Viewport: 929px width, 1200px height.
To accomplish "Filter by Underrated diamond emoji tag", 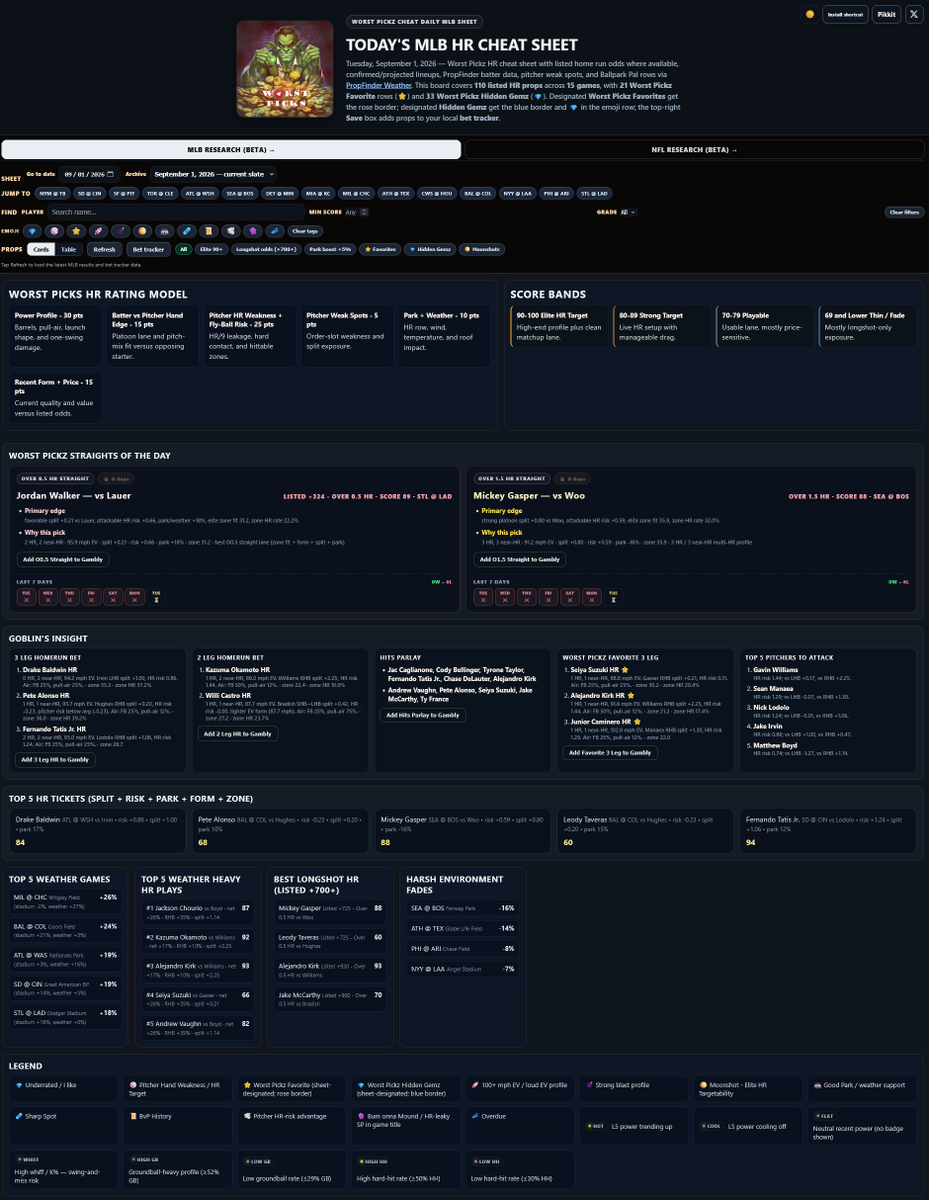I will [34, 230].
